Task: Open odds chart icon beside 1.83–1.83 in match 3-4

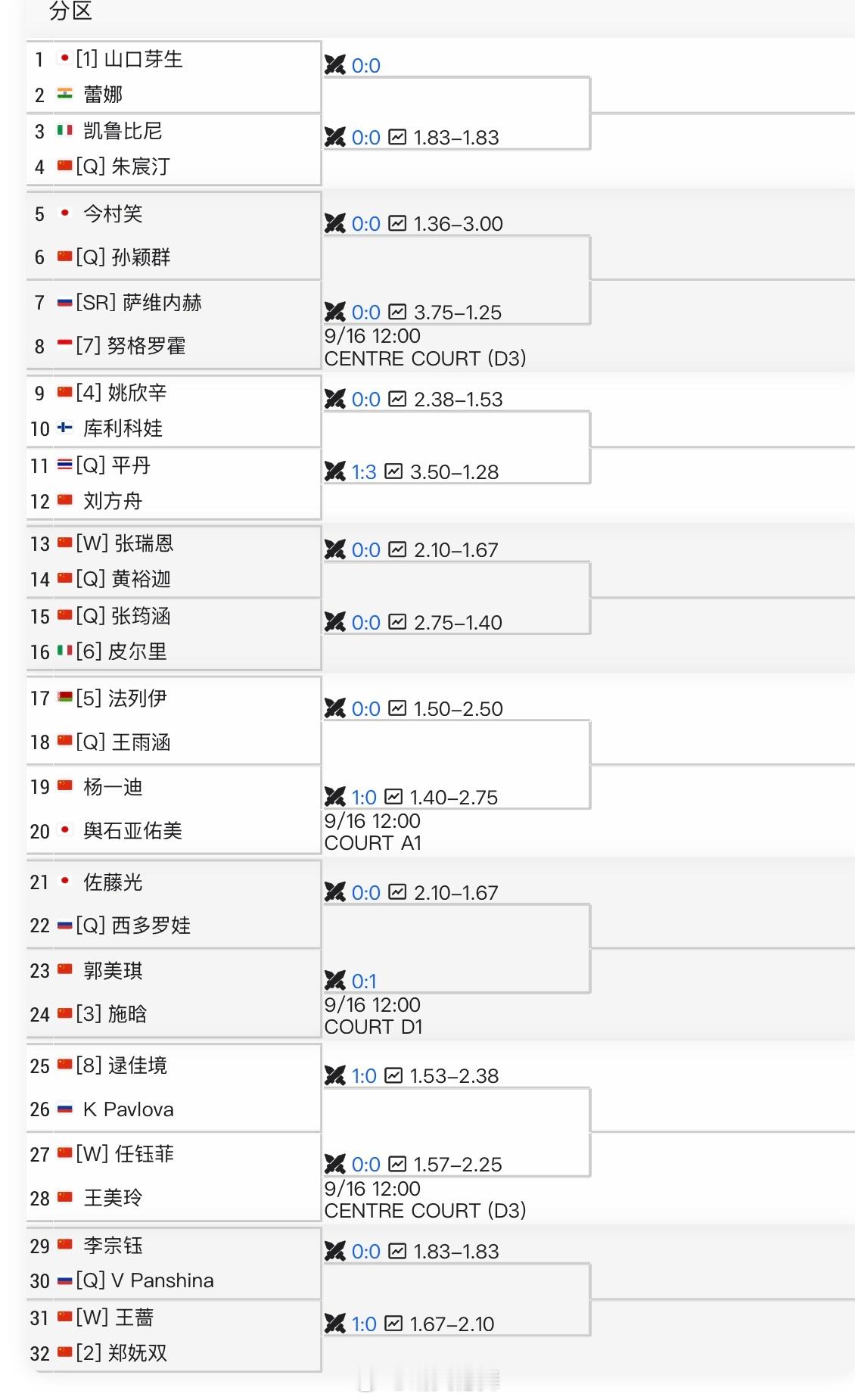Action: (x=397, y=137)
